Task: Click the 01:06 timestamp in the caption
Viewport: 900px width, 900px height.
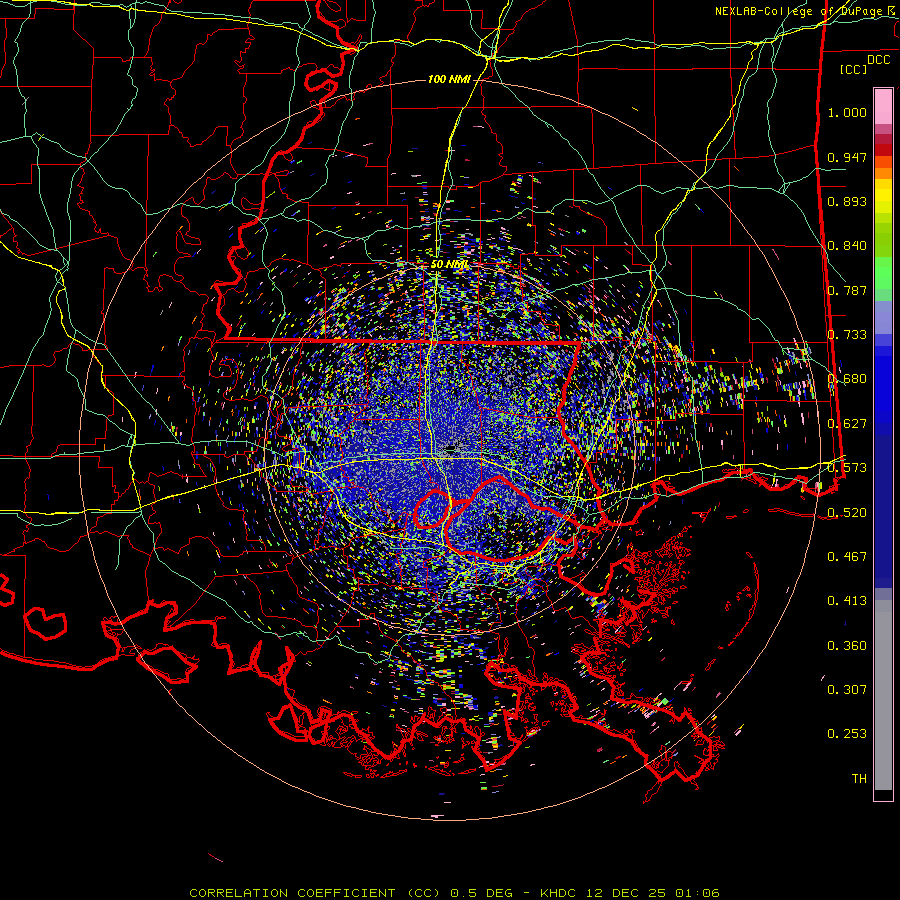Action: [697, 893]
